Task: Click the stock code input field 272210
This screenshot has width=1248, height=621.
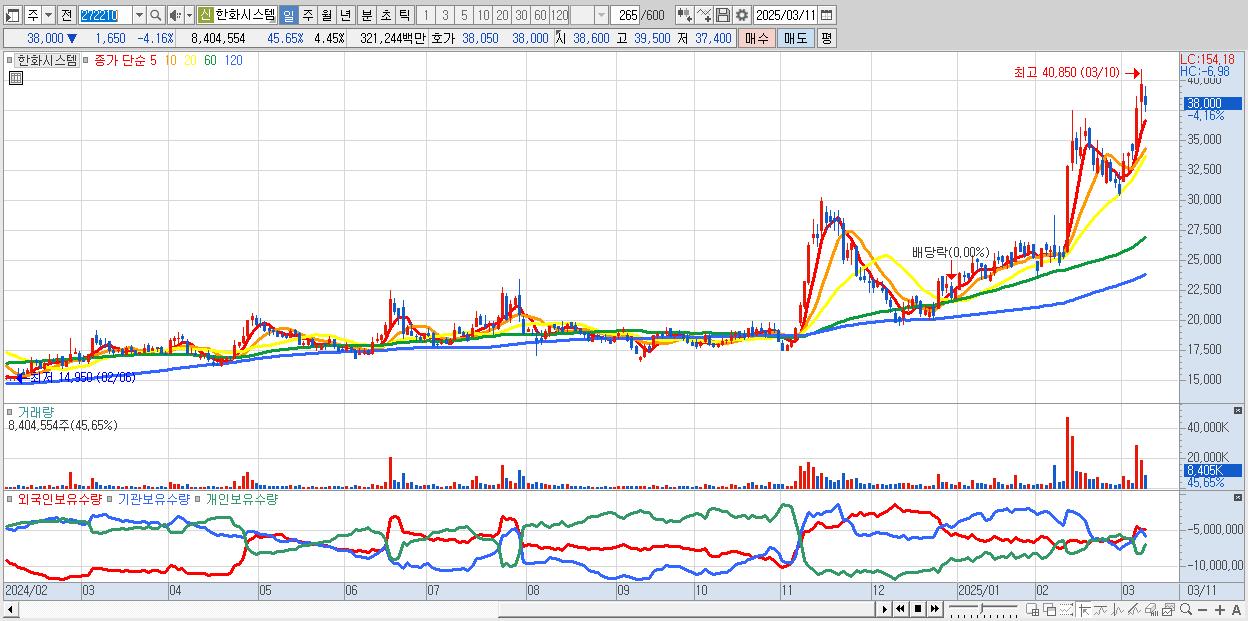Action: [x=105, y=15]
